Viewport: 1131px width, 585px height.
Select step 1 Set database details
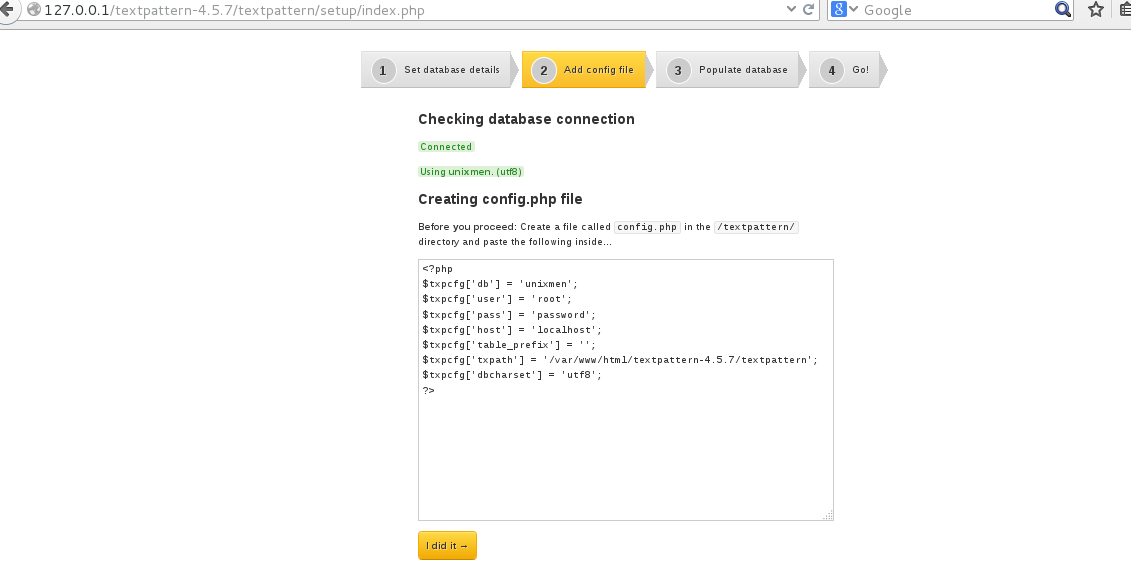pos(439,70)
